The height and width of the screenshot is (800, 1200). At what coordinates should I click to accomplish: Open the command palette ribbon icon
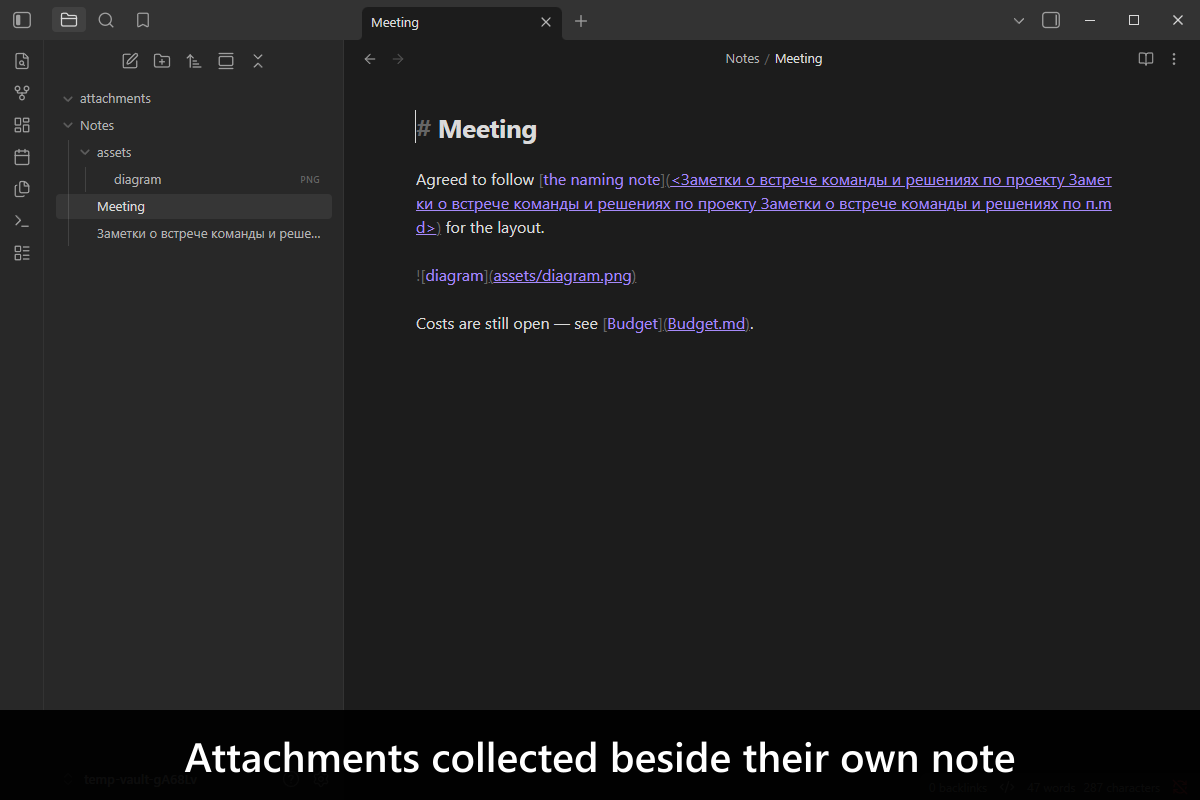(x=22, y=221)
